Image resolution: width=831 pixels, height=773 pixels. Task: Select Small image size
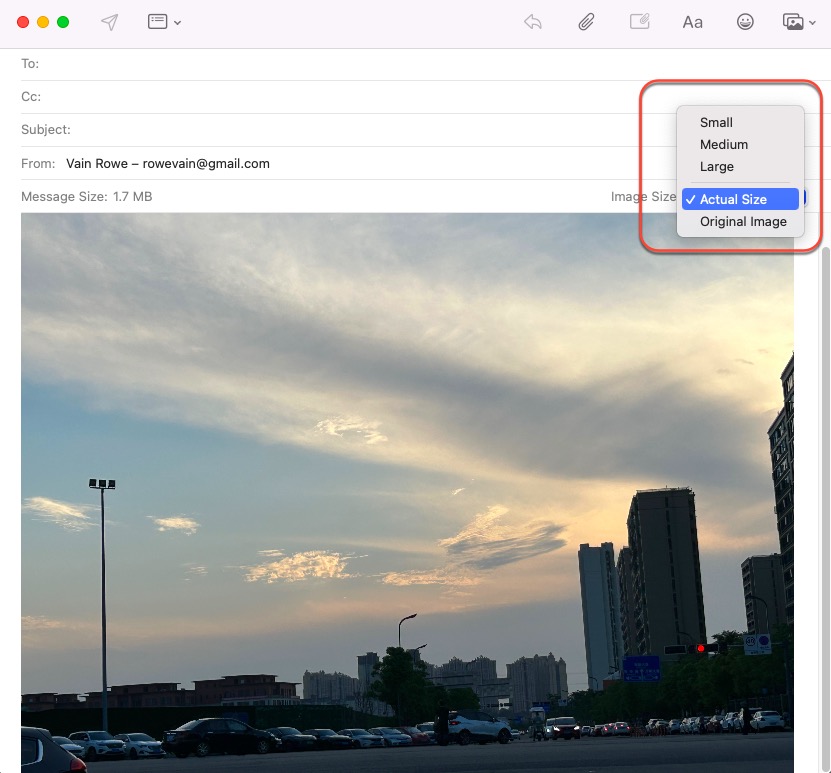pyautogui.click(x=716, y=122)
